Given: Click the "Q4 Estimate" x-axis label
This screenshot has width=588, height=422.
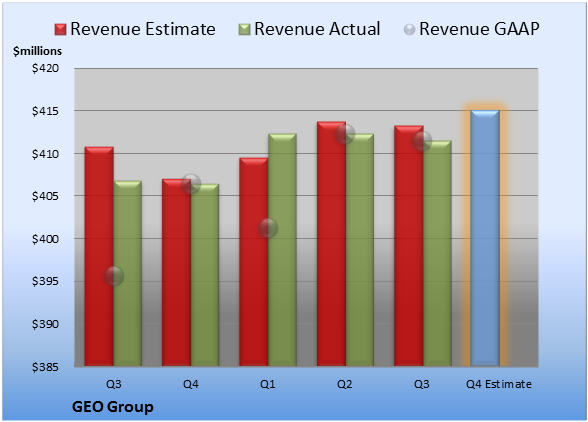Looking at the screenshot, I should click(x=499, y=384).
